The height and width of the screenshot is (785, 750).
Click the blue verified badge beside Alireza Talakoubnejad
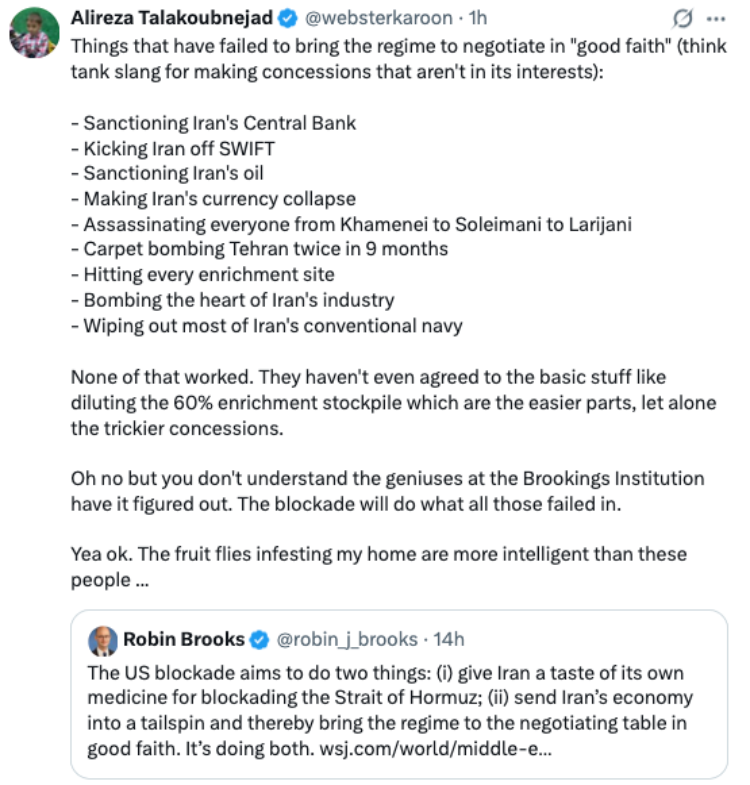point(288,19)
